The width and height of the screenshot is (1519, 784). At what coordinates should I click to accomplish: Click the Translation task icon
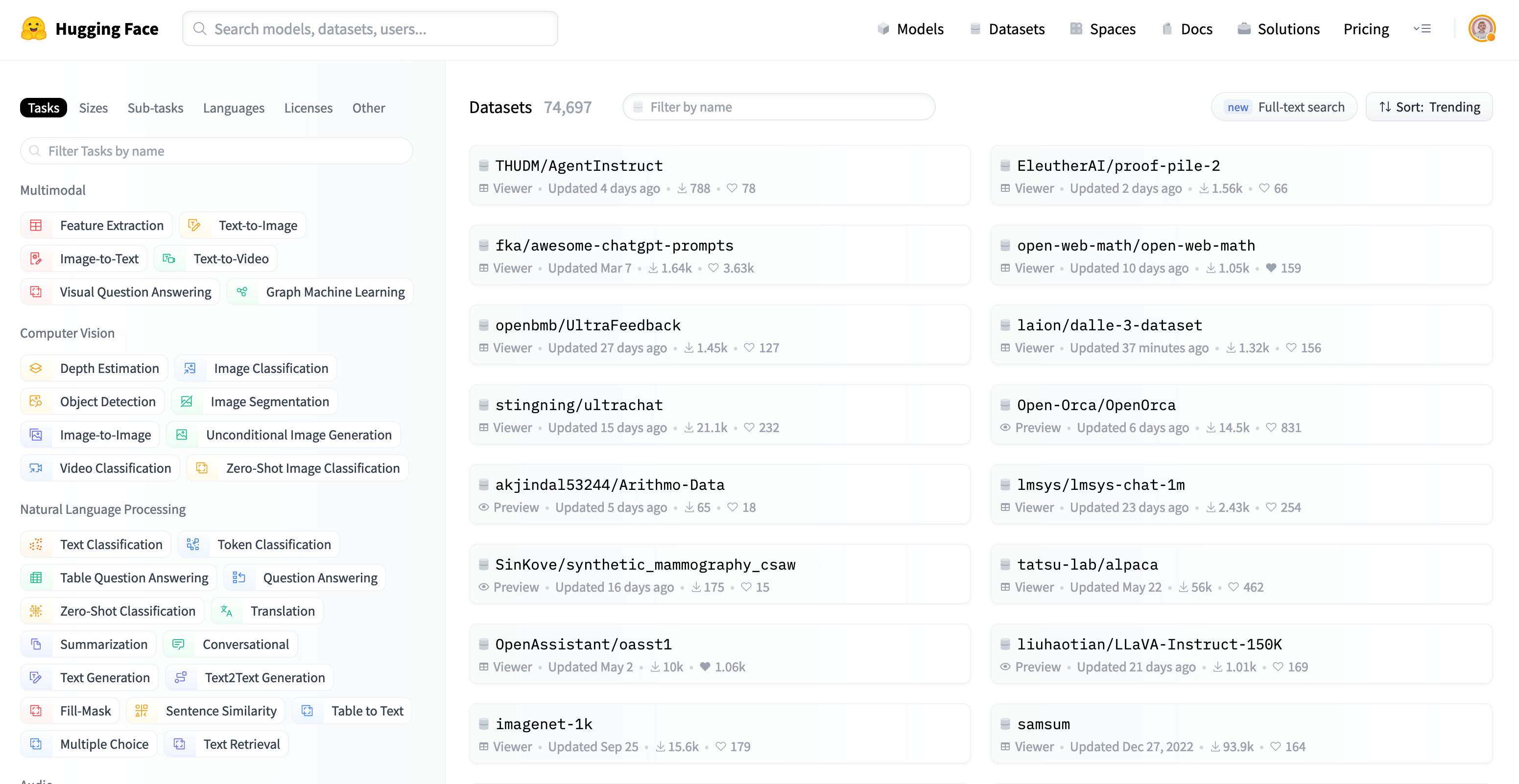[x=226, y=611]
